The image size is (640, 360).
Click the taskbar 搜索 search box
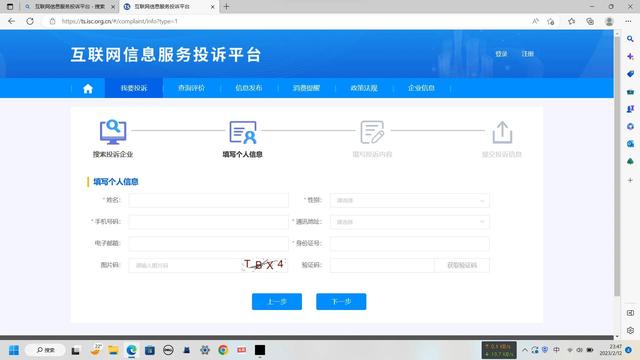pyautogui.click(x=45, y=350)
